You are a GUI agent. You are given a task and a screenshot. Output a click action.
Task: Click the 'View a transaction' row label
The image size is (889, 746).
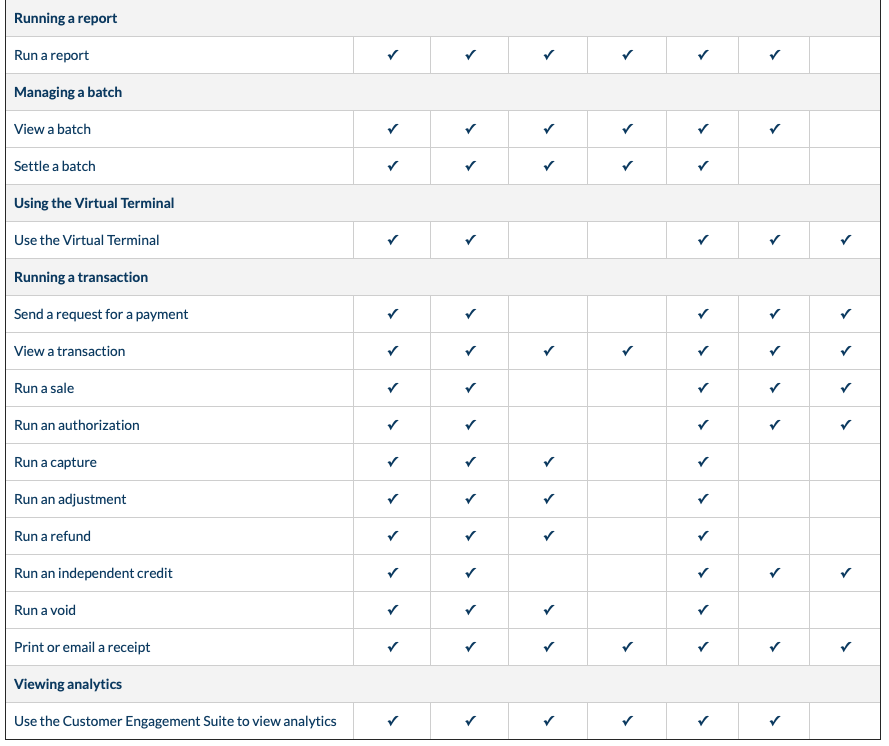[x=70, y=352]
